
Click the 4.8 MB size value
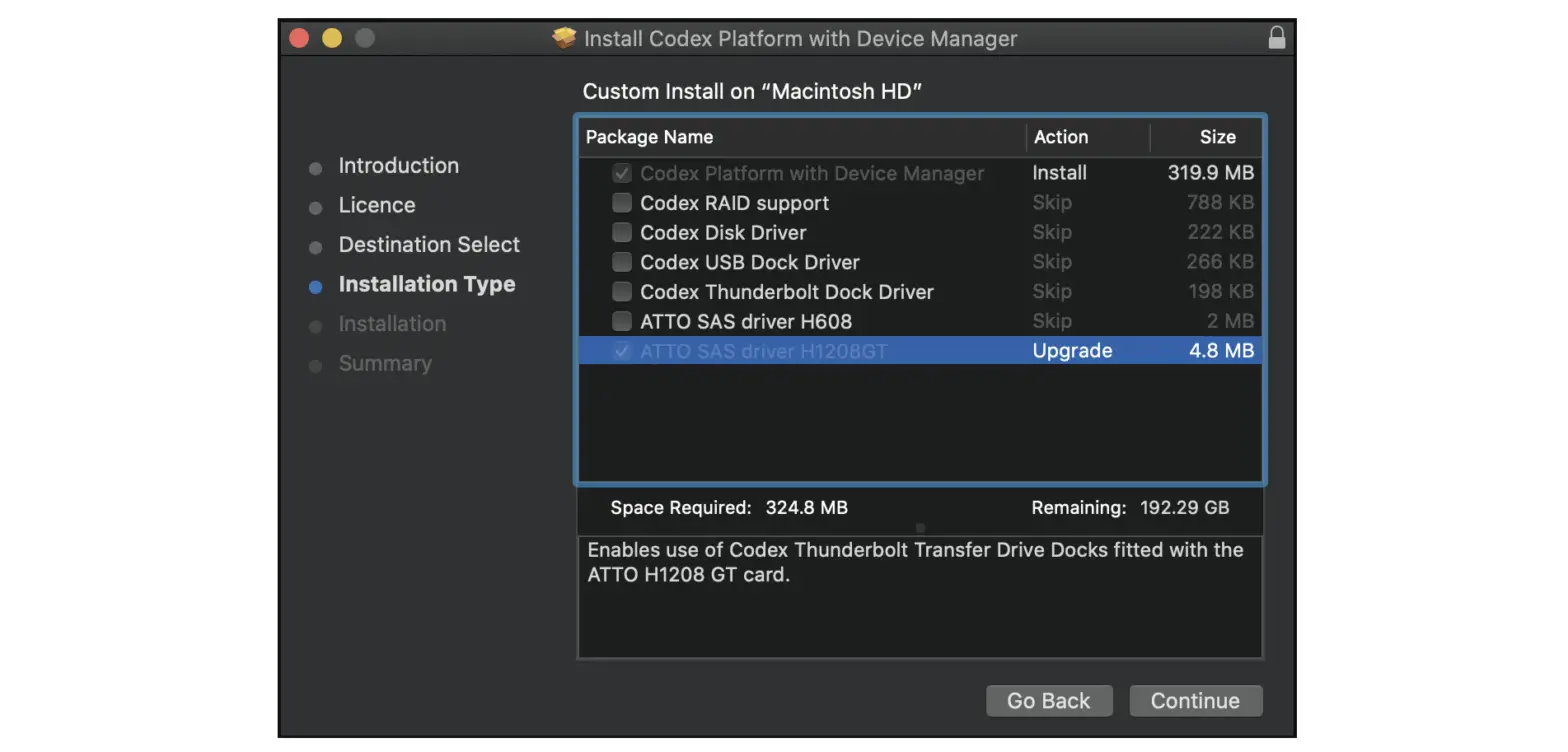tap(1221, 351)
